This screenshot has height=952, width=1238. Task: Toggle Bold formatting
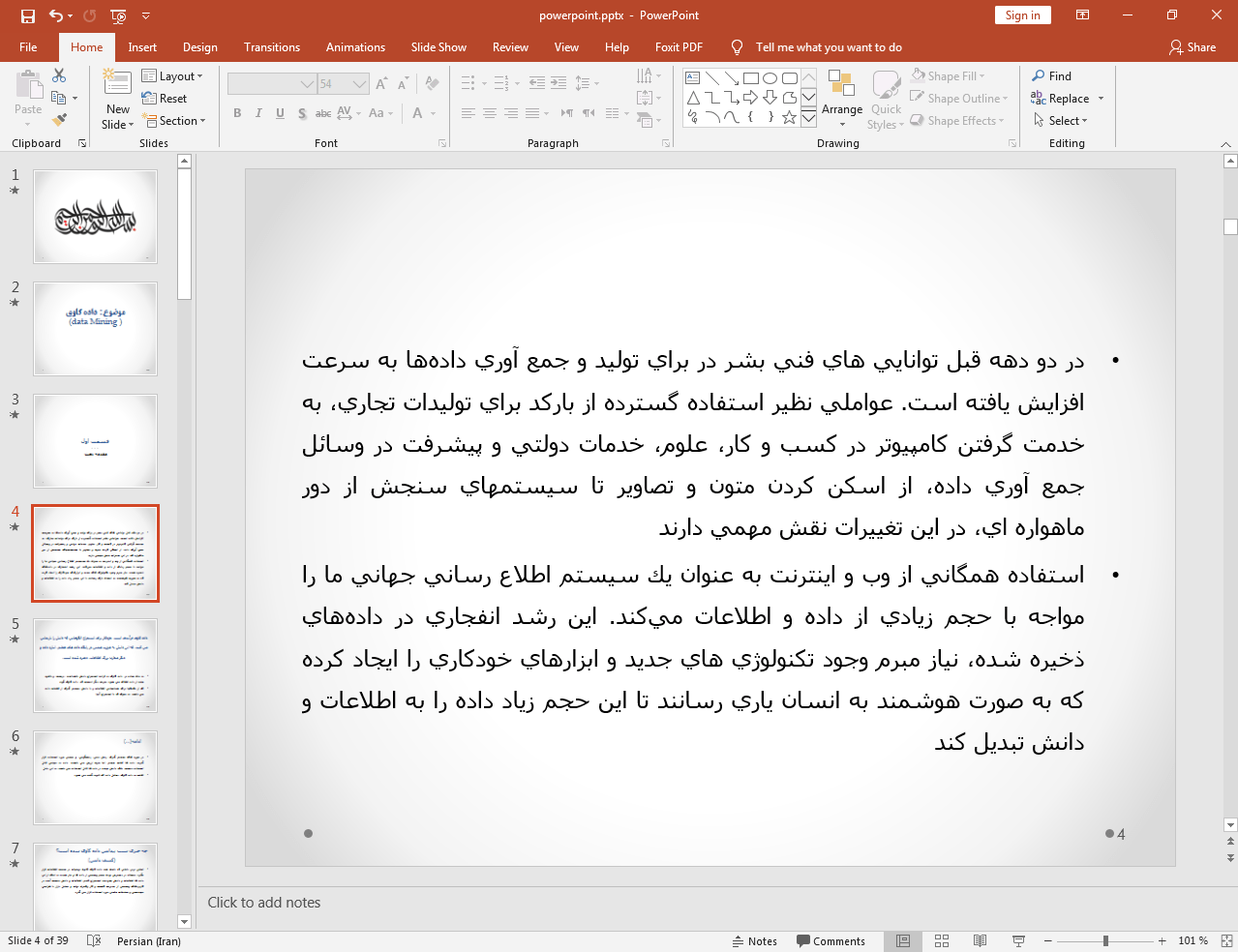237,113
